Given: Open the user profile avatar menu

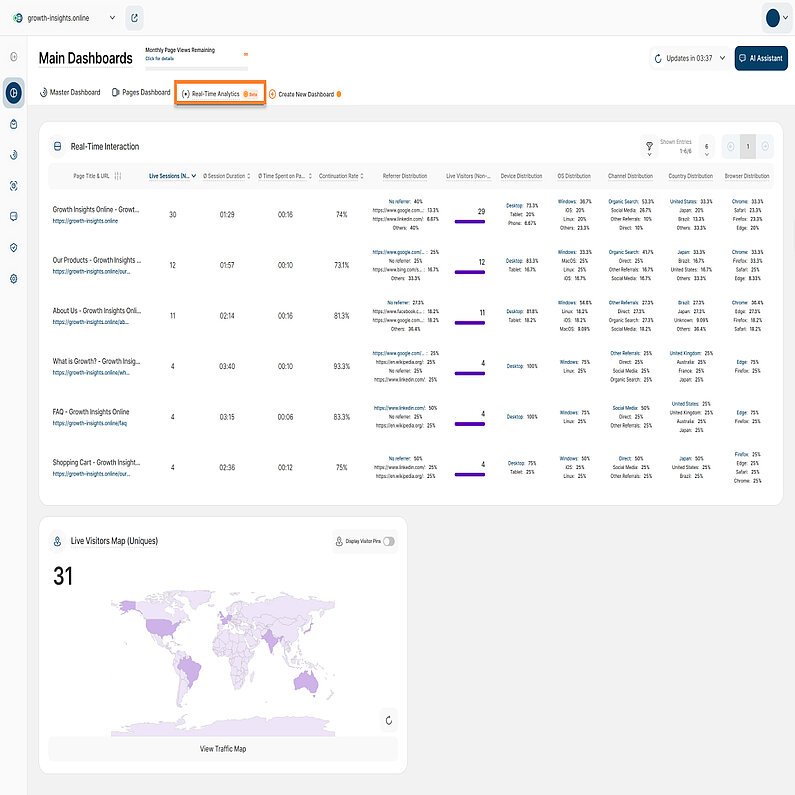Looking at the screenshot, I should click(776, 18).
